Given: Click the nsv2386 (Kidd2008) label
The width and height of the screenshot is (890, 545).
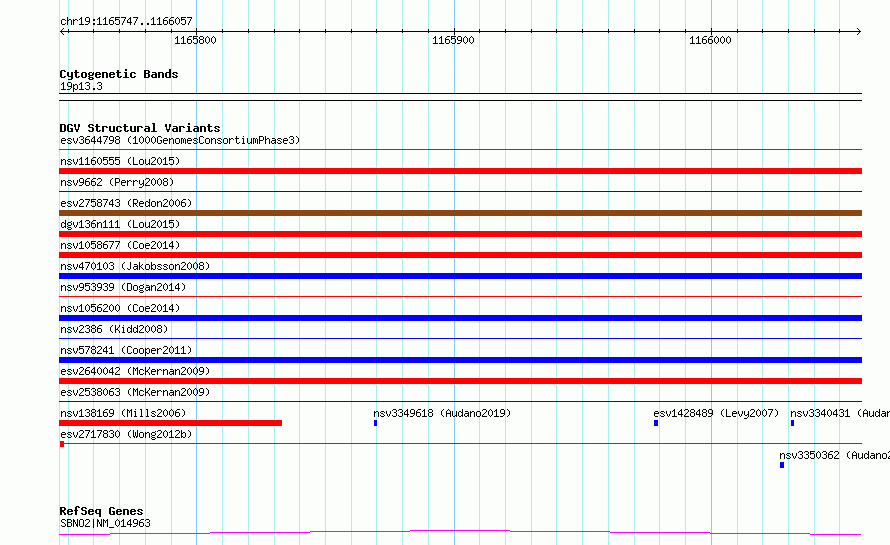Looking at the screenshot, I should [114, 329].
